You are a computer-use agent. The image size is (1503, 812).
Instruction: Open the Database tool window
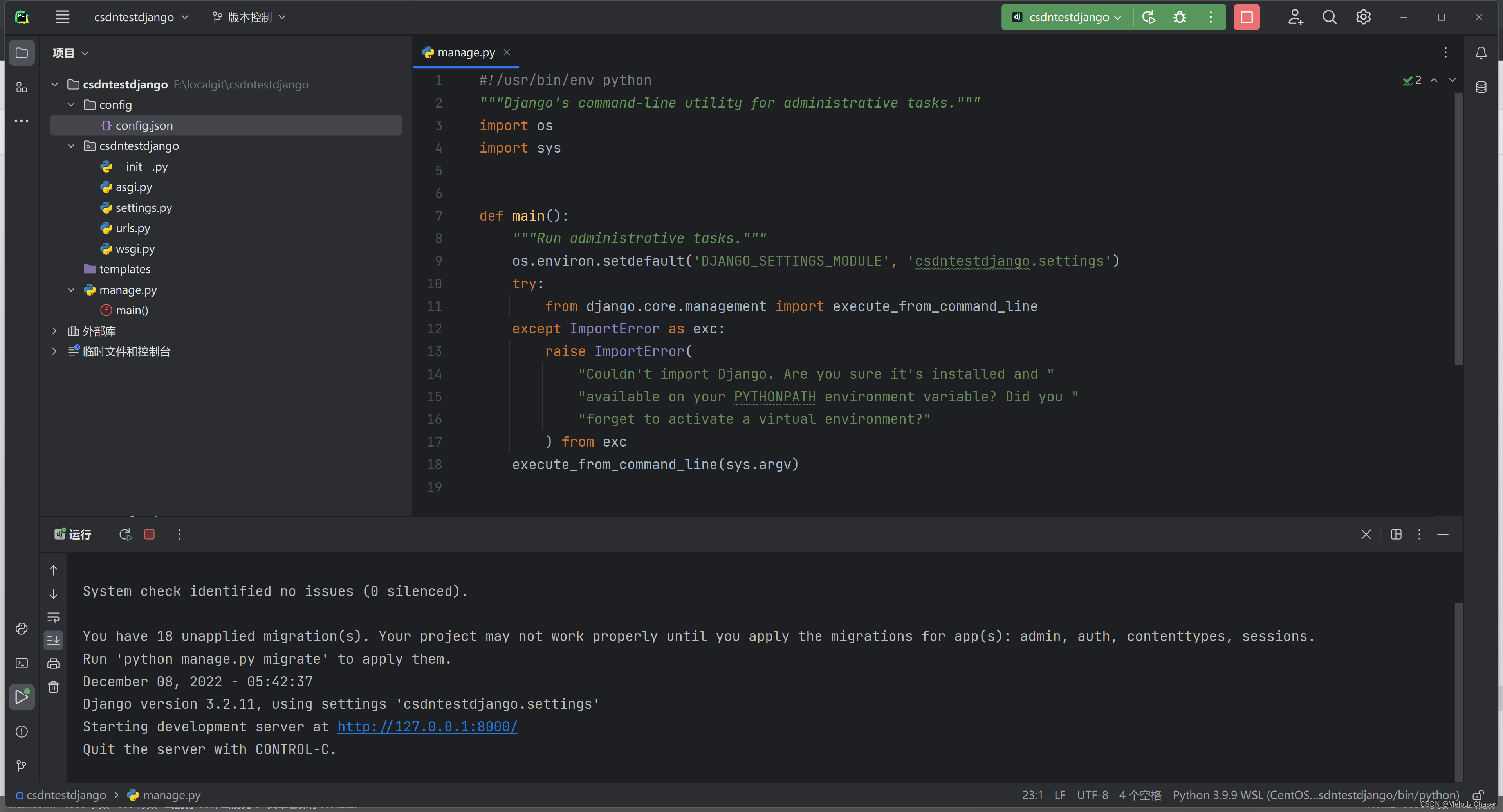[x=1481, y=88]
